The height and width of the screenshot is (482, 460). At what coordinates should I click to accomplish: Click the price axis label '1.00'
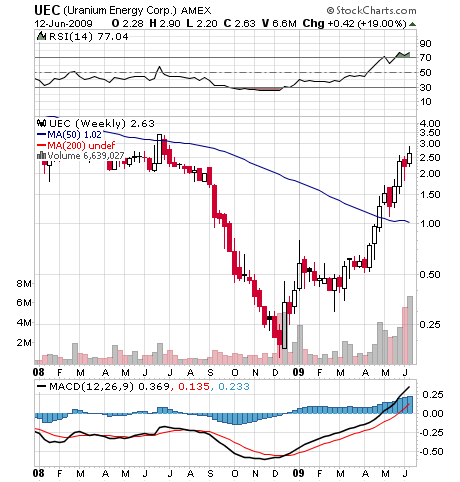pyautogui.click(x=430, y=223)
